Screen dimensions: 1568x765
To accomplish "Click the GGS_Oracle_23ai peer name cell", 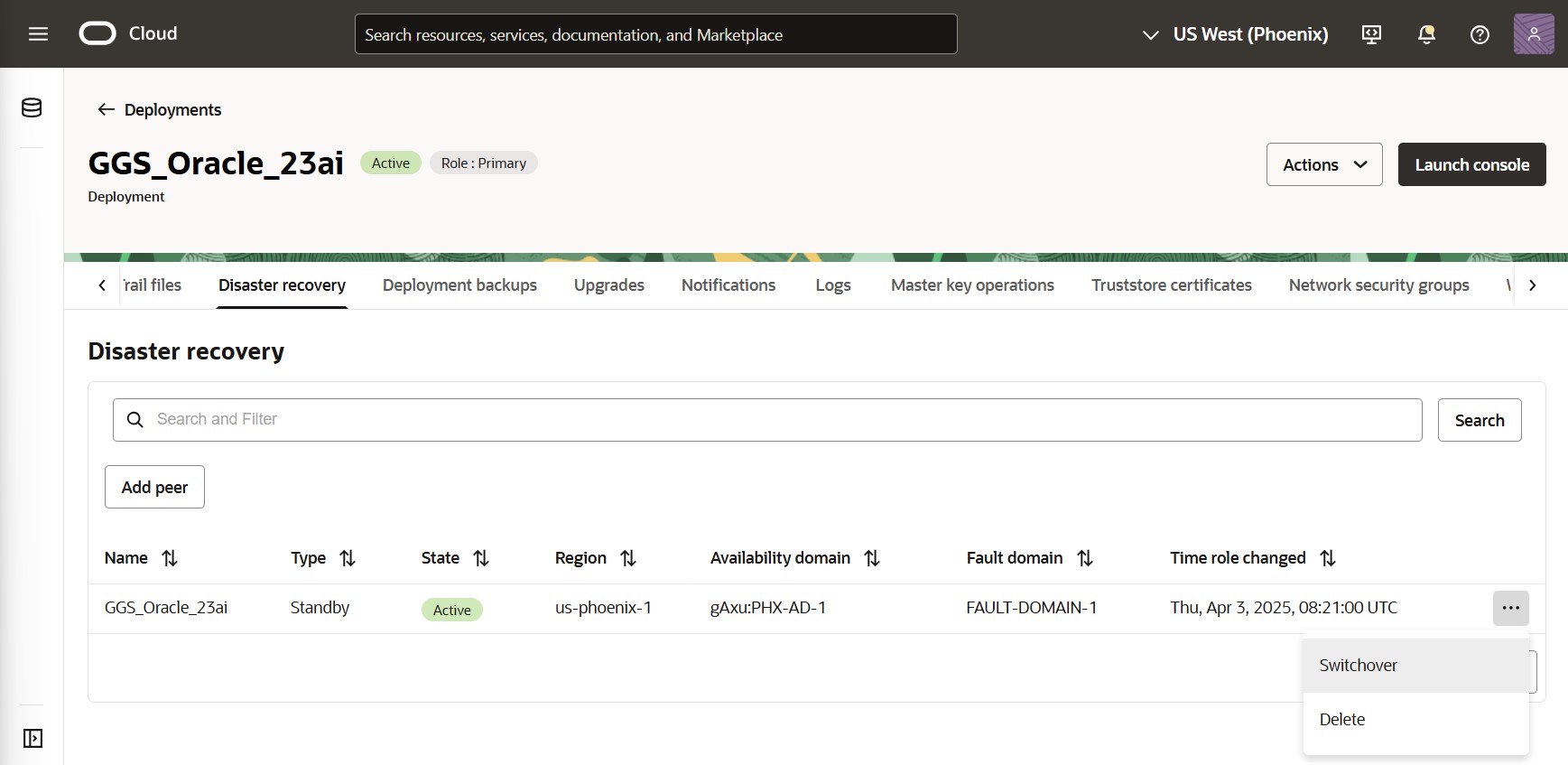I will 166,608.
